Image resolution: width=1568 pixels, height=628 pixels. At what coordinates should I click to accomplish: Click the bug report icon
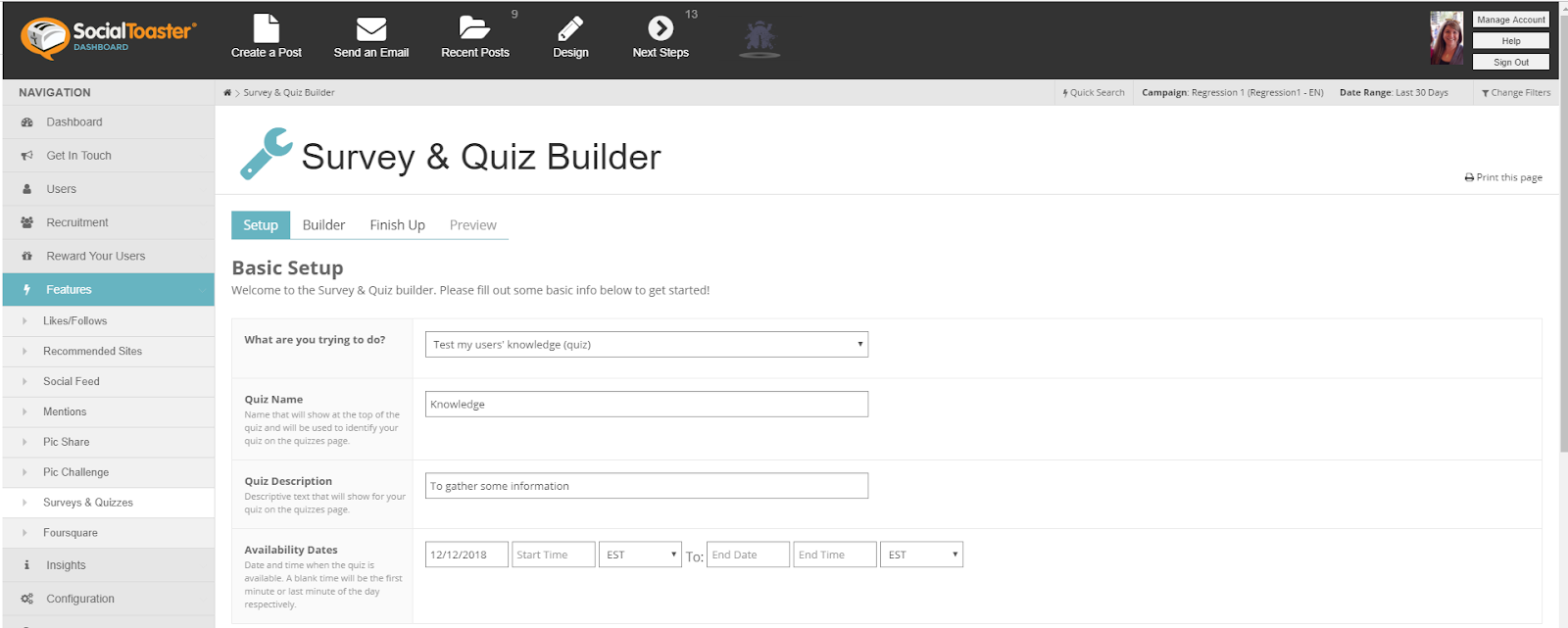pos(759,38)
